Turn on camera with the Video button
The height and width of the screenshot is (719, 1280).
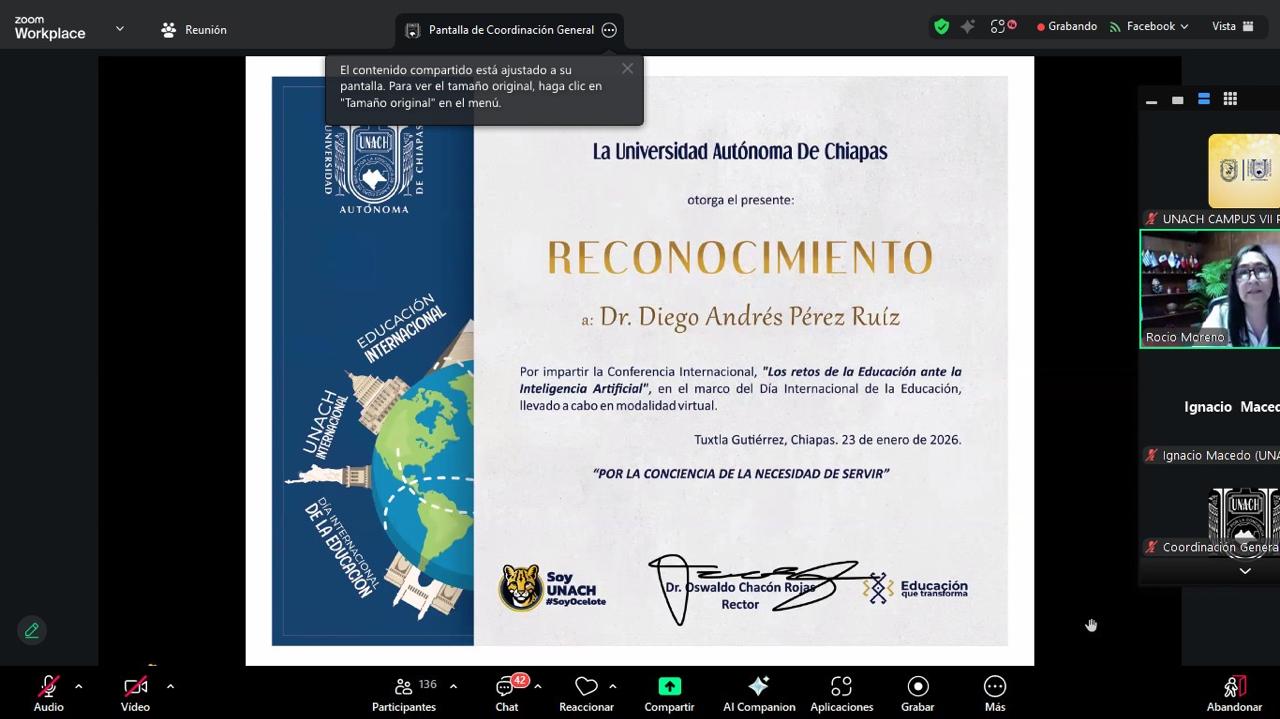(135, 688)
